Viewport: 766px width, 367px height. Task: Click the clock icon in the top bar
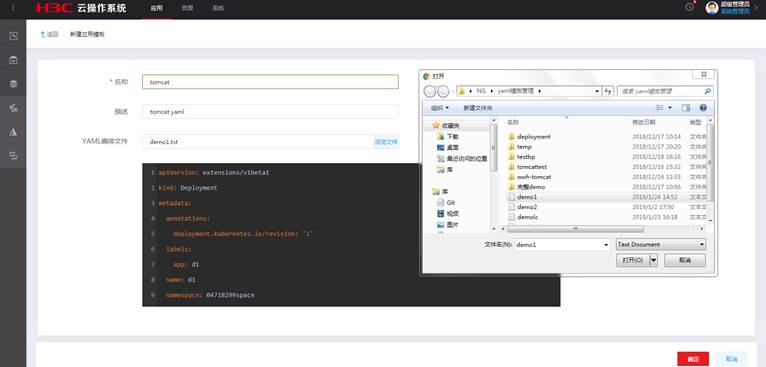689,7
